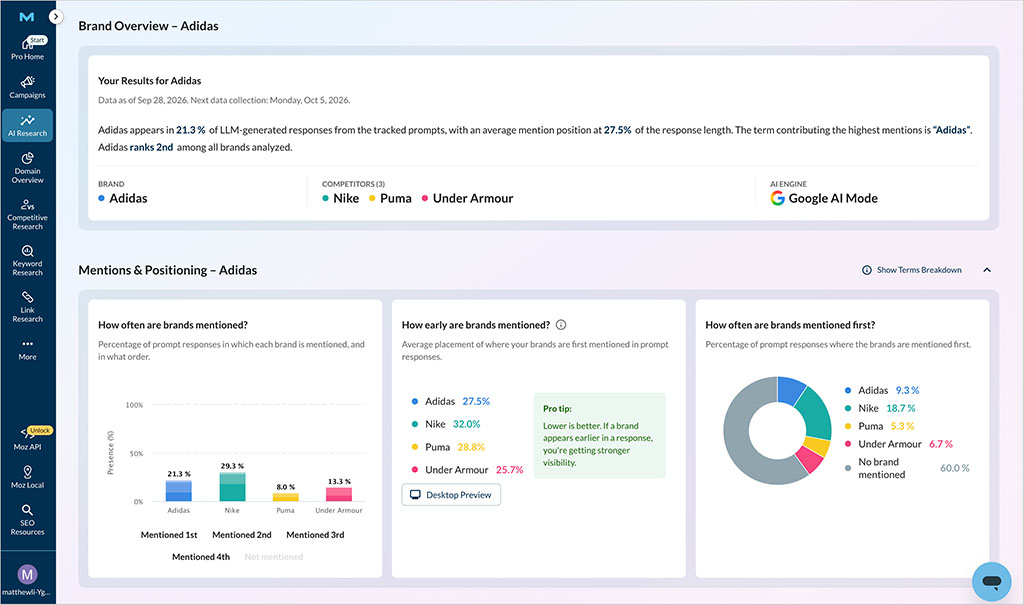The width and height of the screenshot is (1024, 605).
Task: Open Domain Overview in sidebar
Action: coord(27,167)
